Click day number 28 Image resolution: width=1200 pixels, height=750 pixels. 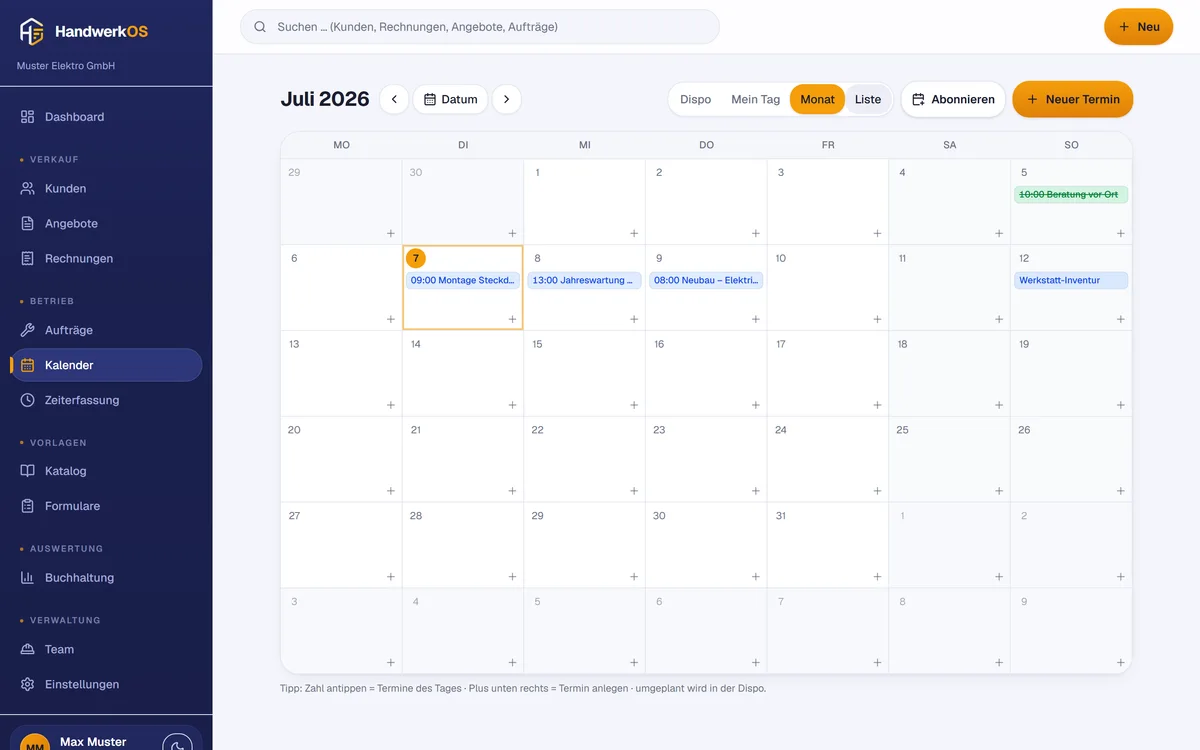tap(416, 516)
